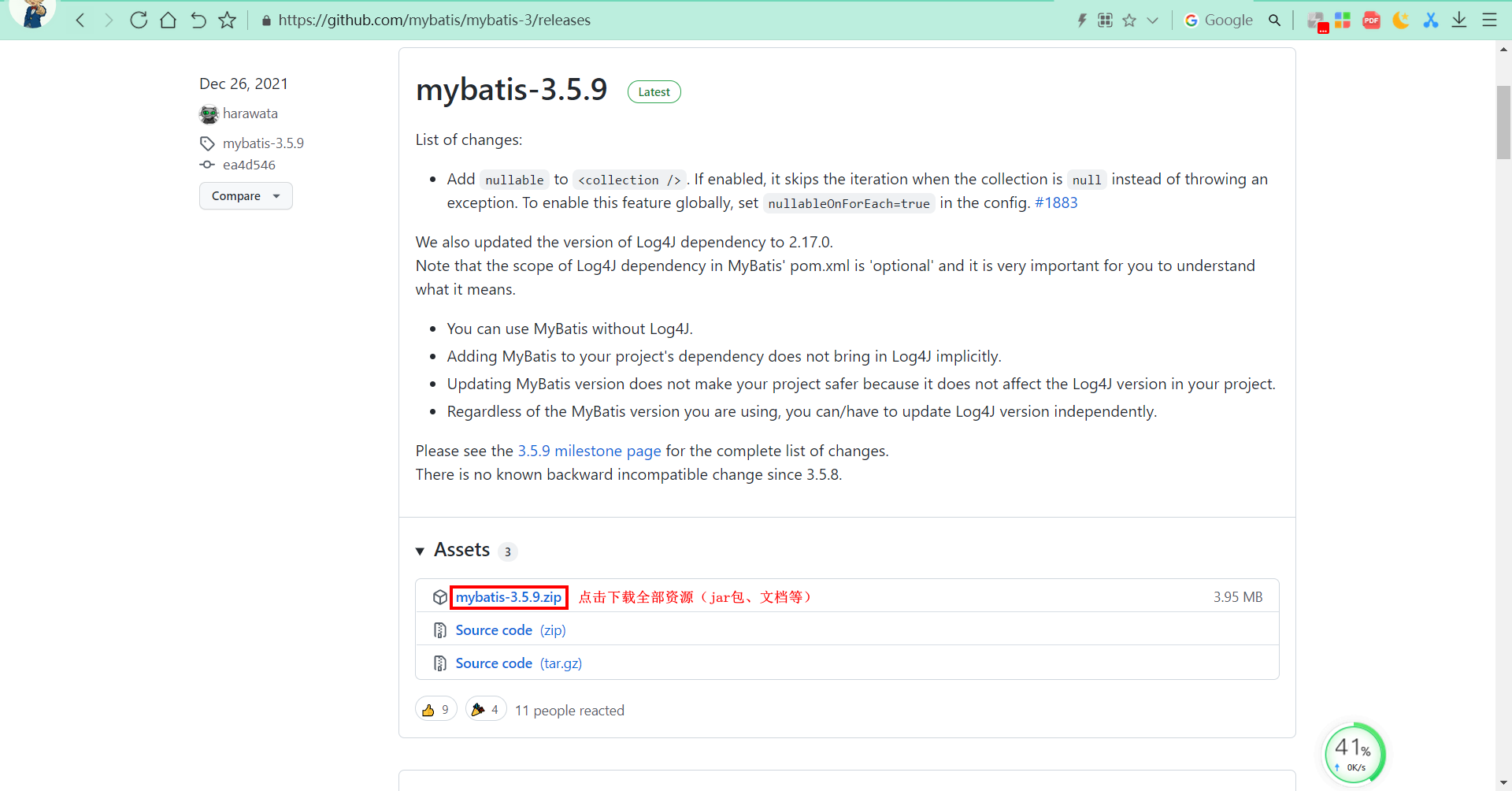Click the user avatar at top-left
This screenshot has width=1512, height=791.
coord(33,13)
